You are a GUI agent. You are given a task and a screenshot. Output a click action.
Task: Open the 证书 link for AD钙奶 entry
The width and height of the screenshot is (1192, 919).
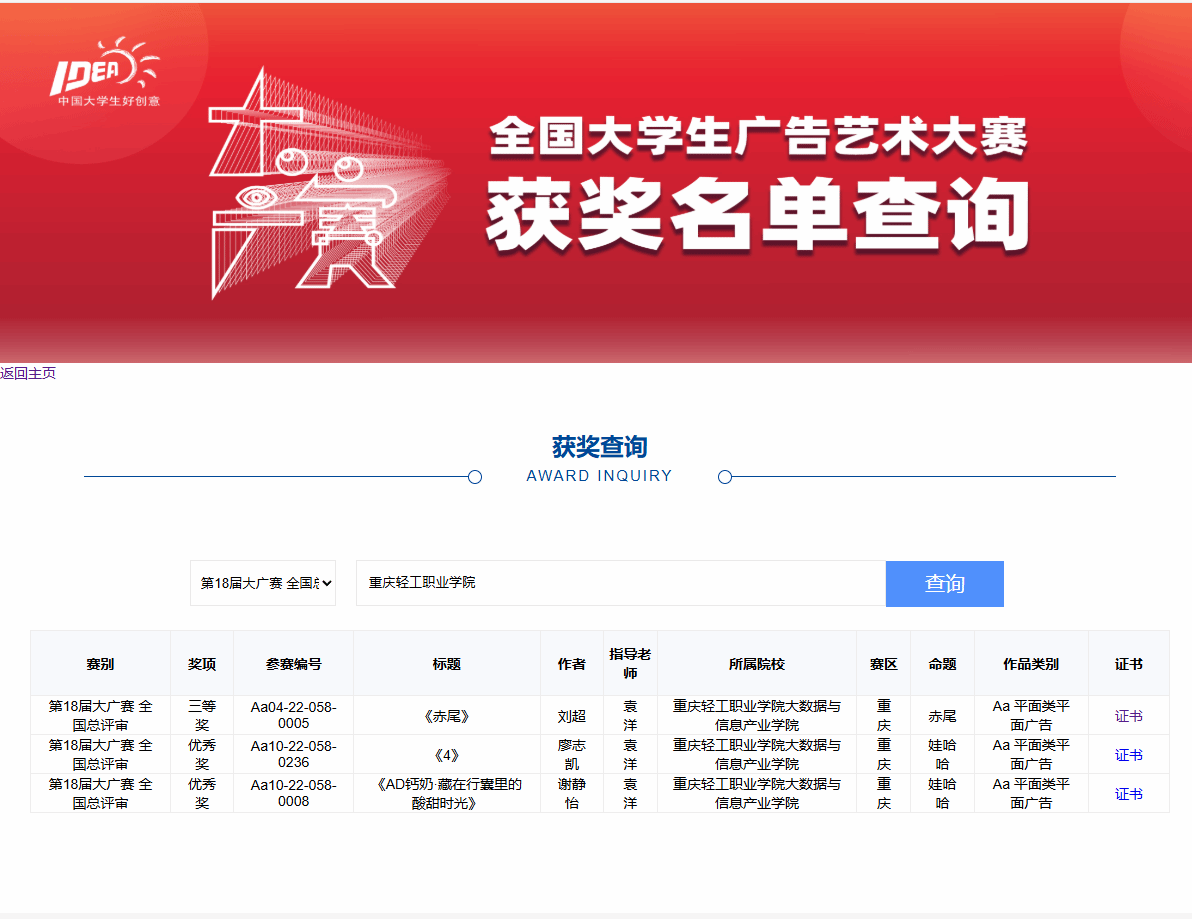[x=1128, y=794]
